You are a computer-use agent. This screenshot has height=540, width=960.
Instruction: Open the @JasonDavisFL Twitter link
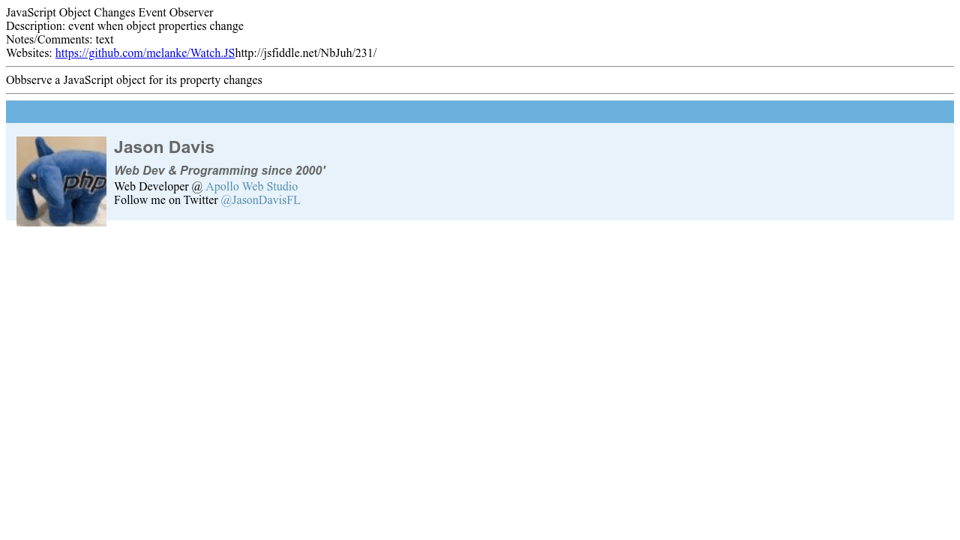[x=260, y=201]
